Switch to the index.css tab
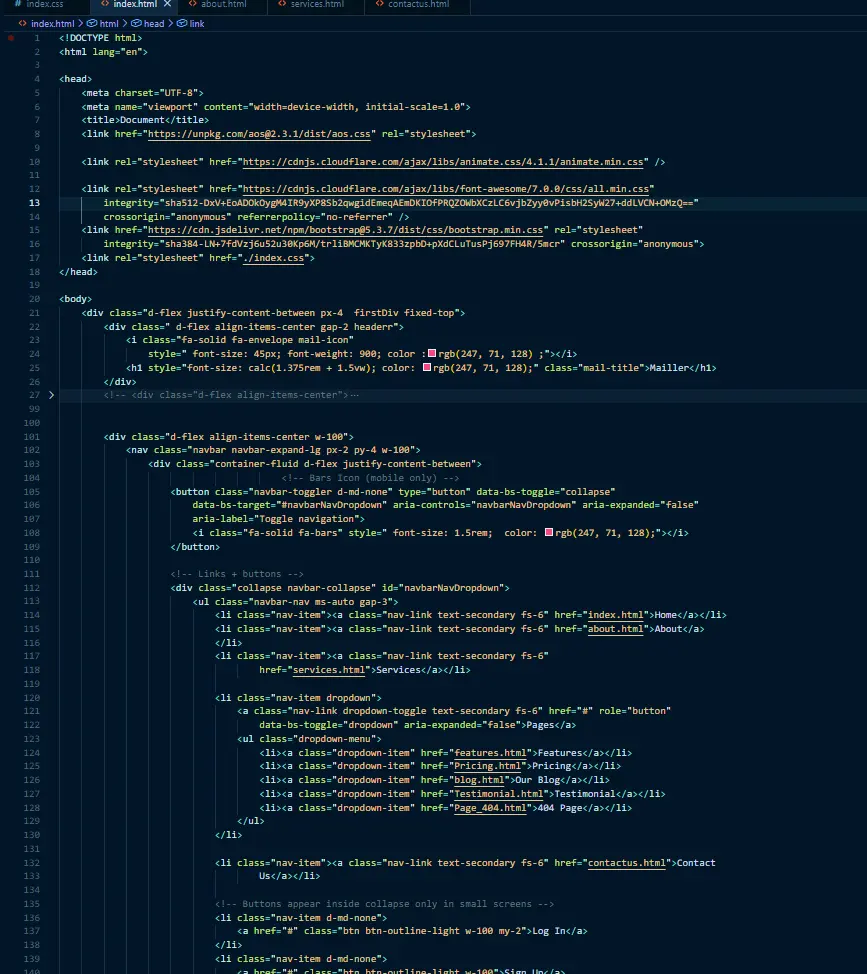The image size is (867, 974). click(x=45, y=5)
